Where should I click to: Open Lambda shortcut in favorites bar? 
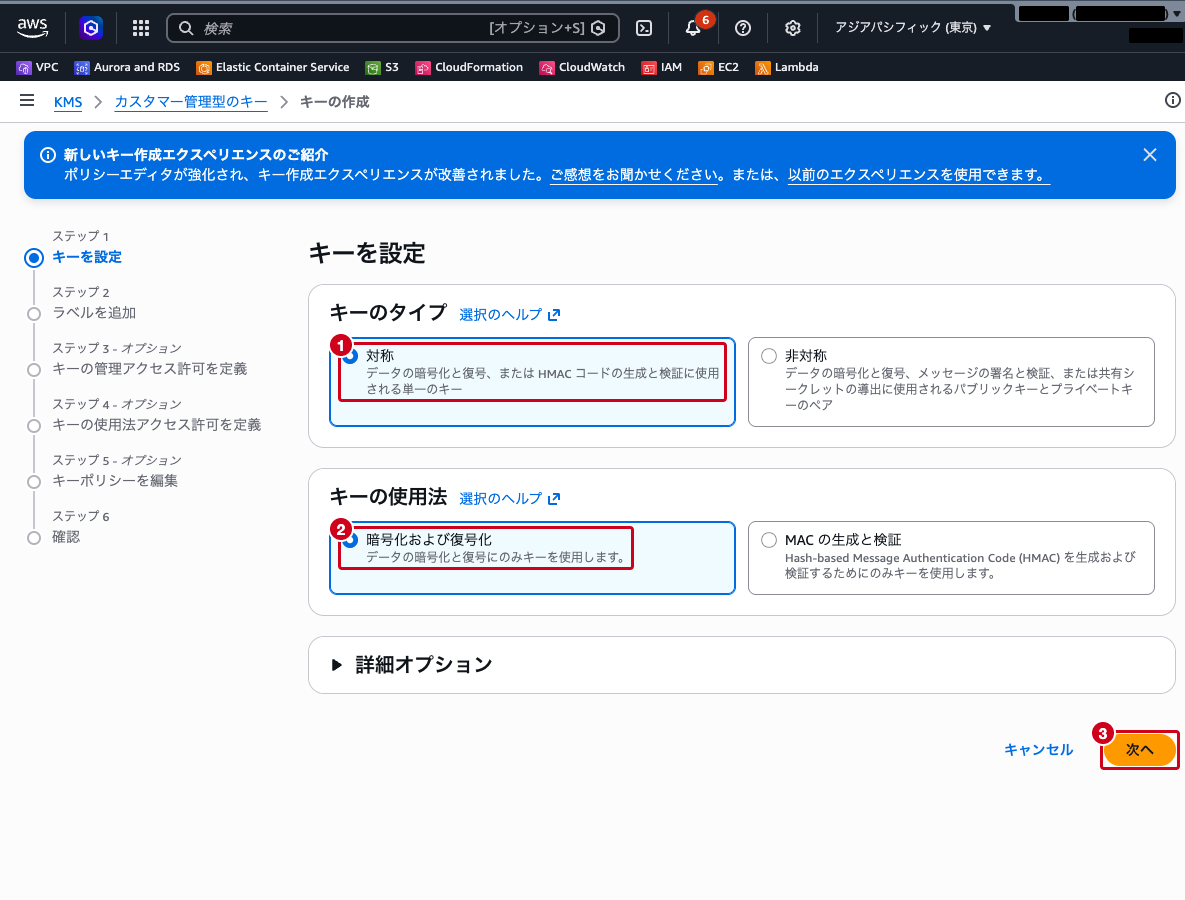click(x=787, y=67)
